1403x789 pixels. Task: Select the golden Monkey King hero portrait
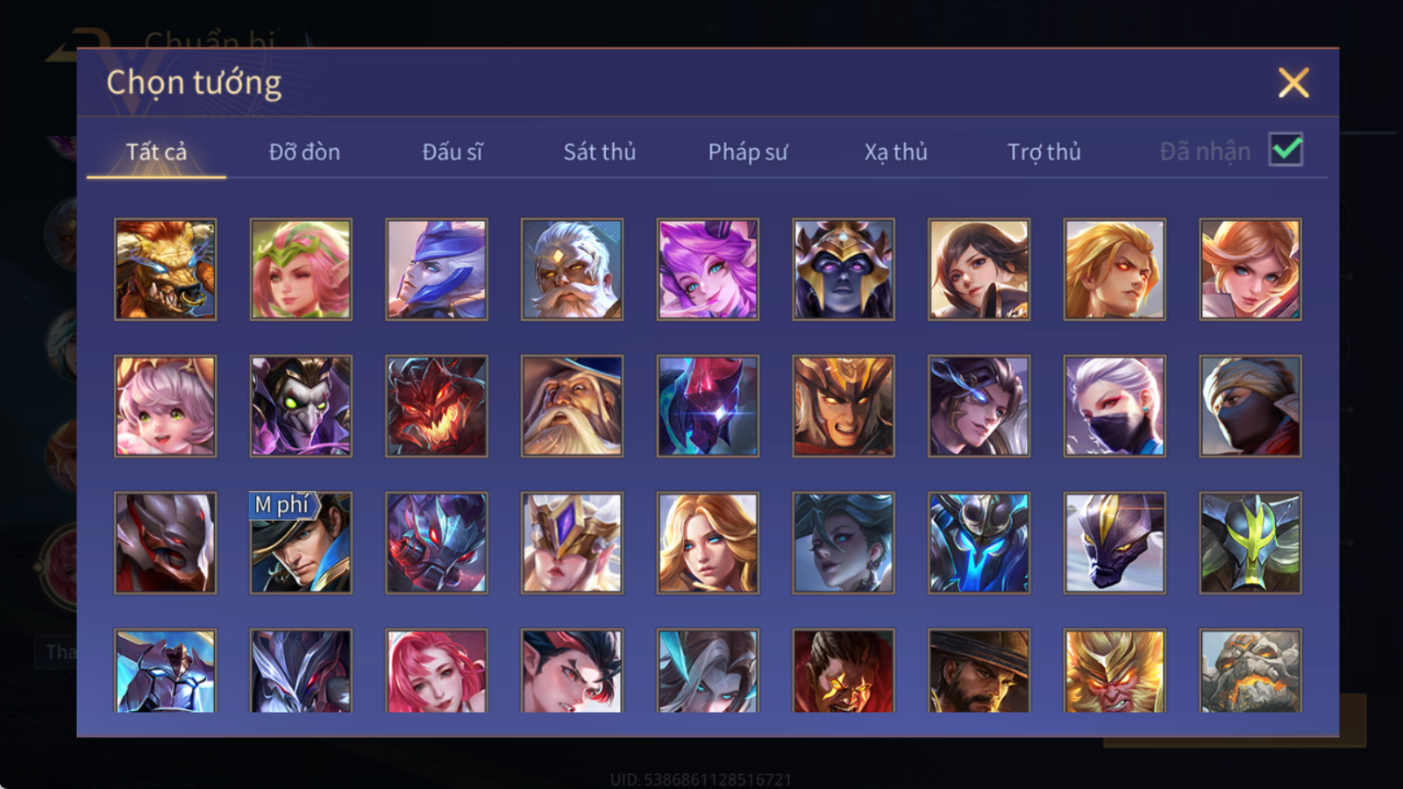pos(1115,671)
